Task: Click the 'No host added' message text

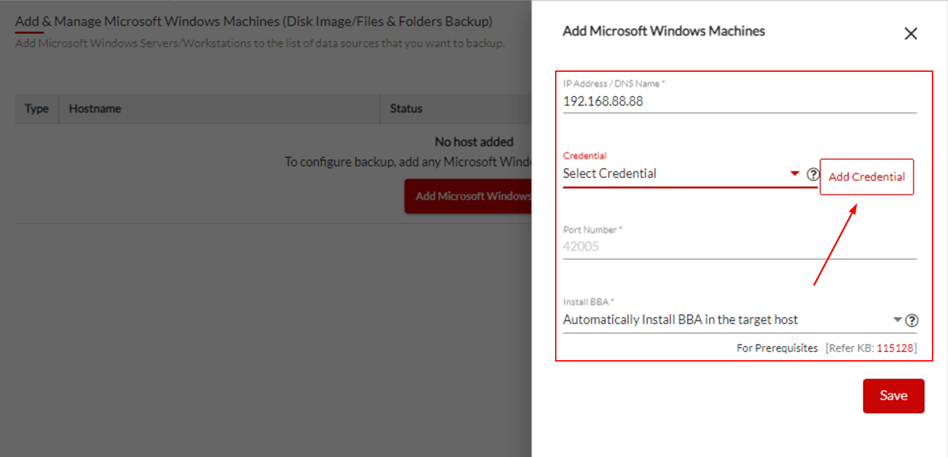Action: coord(474,142)
